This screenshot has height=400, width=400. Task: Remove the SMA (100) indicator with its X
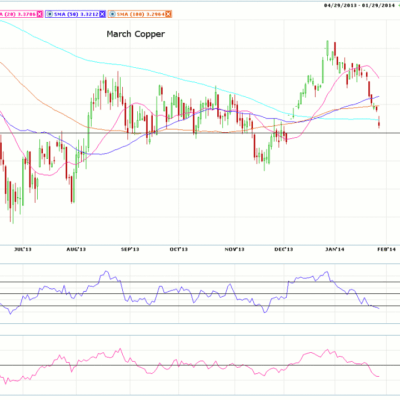click(168, 14)
